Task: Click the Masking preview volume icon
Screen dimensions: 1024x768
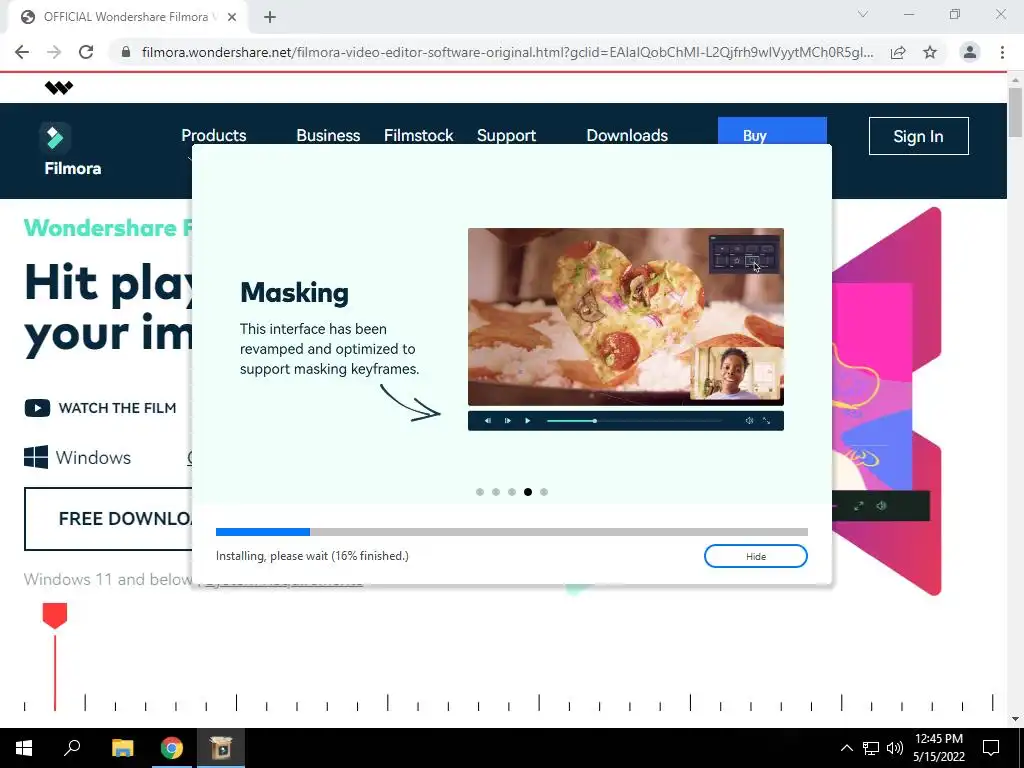Action: point(749,421)
